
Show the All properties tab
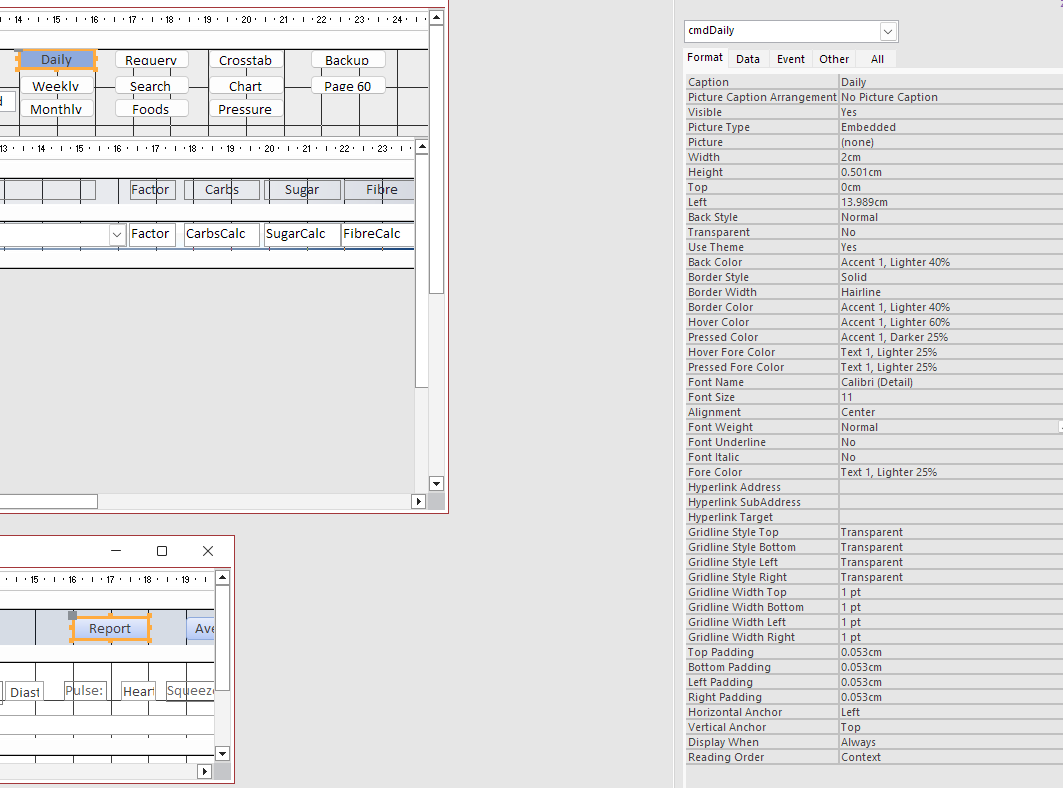[x=877, y=59]
